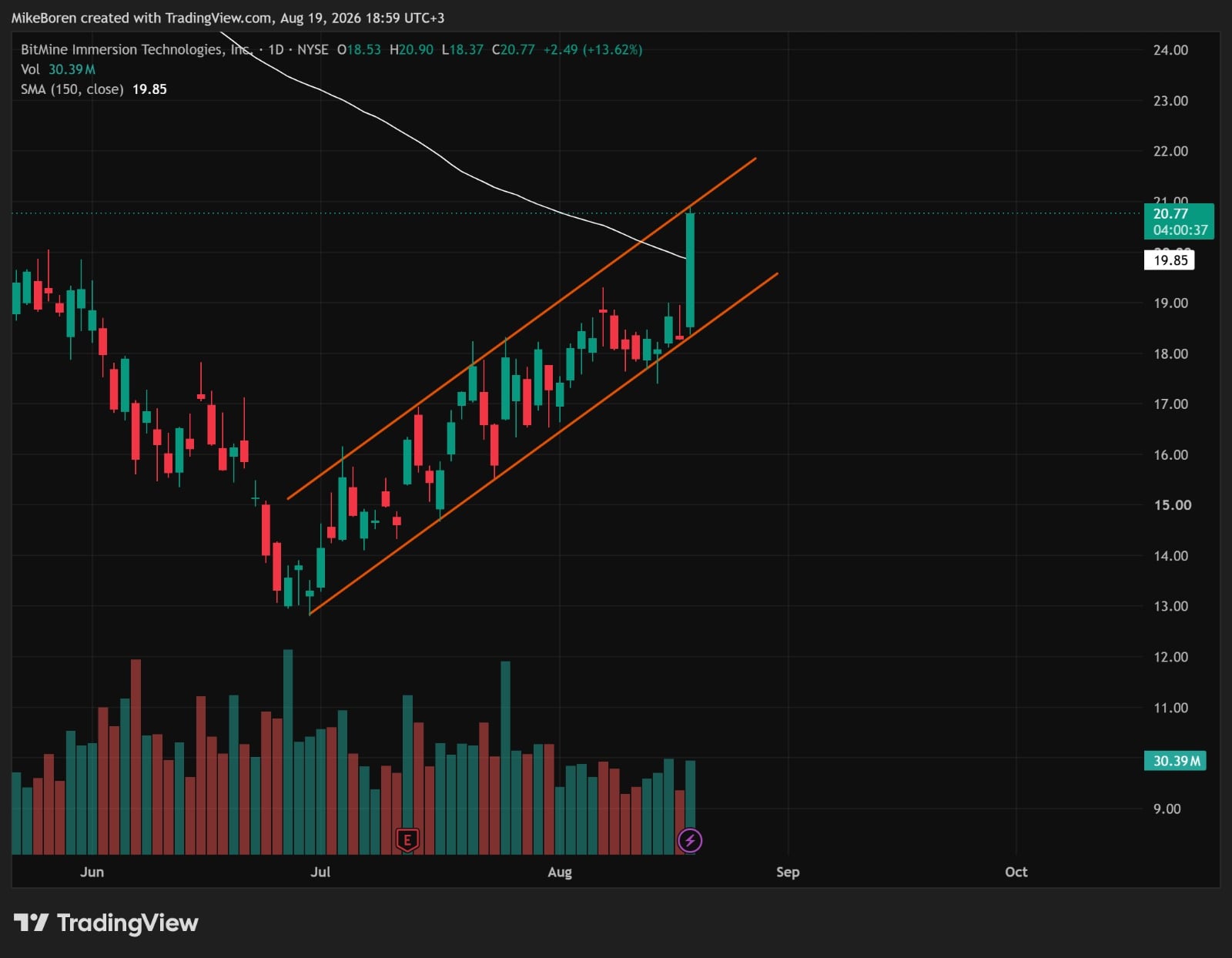The image size is (1232, 958).
Task: Click the 19.00 price scale label
Action: pos(1170,303)
